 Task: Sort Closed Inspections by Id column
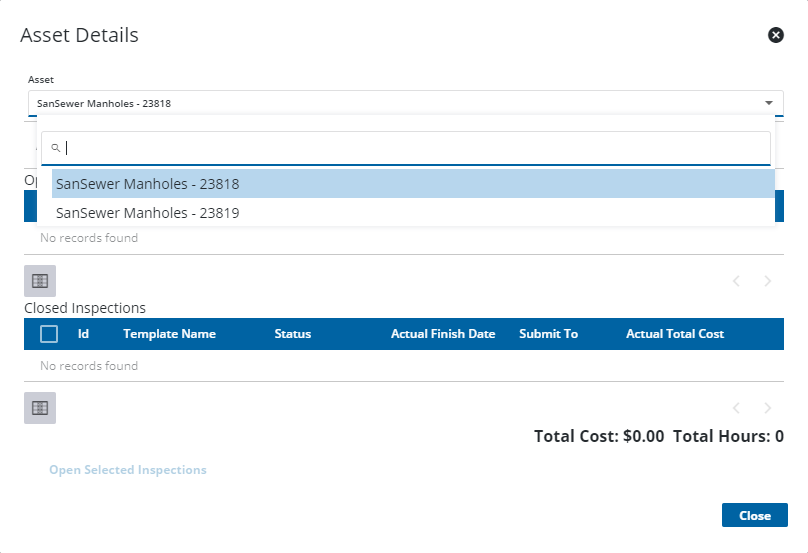pyautogui.click(x=84, y=334)
